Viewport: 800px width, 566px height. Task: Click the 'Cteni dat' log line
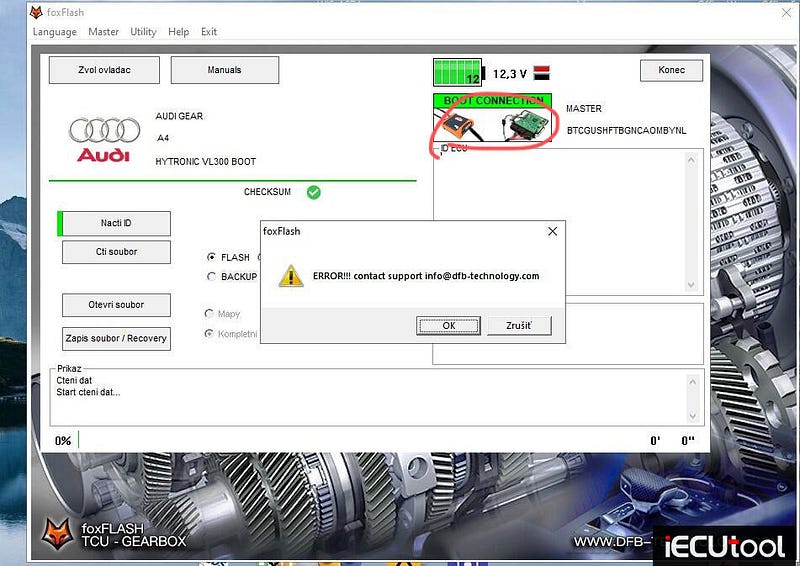pyautogui.click(x=74, y=380)
